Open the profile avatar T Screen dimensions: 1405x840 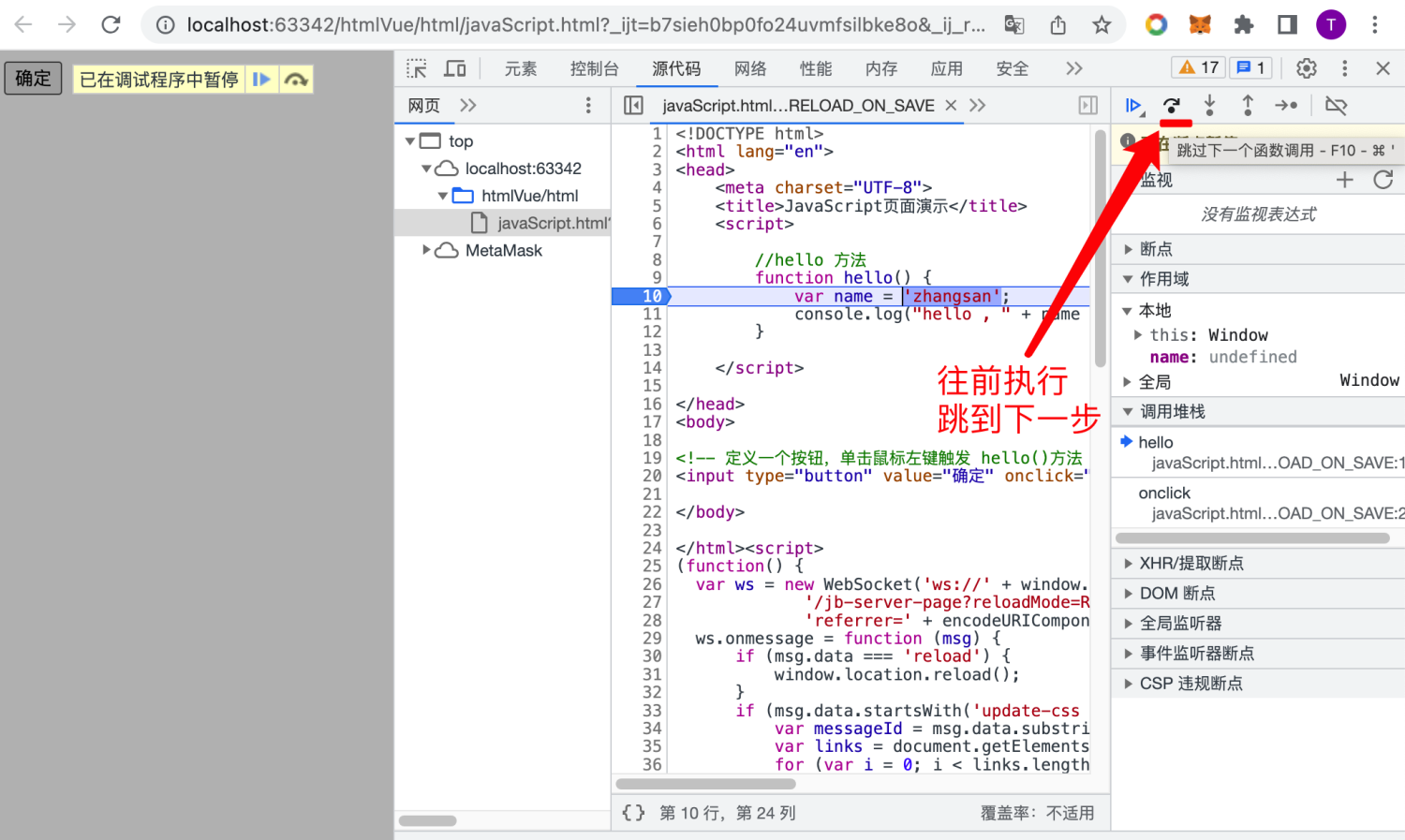[x=1331, y=25]
